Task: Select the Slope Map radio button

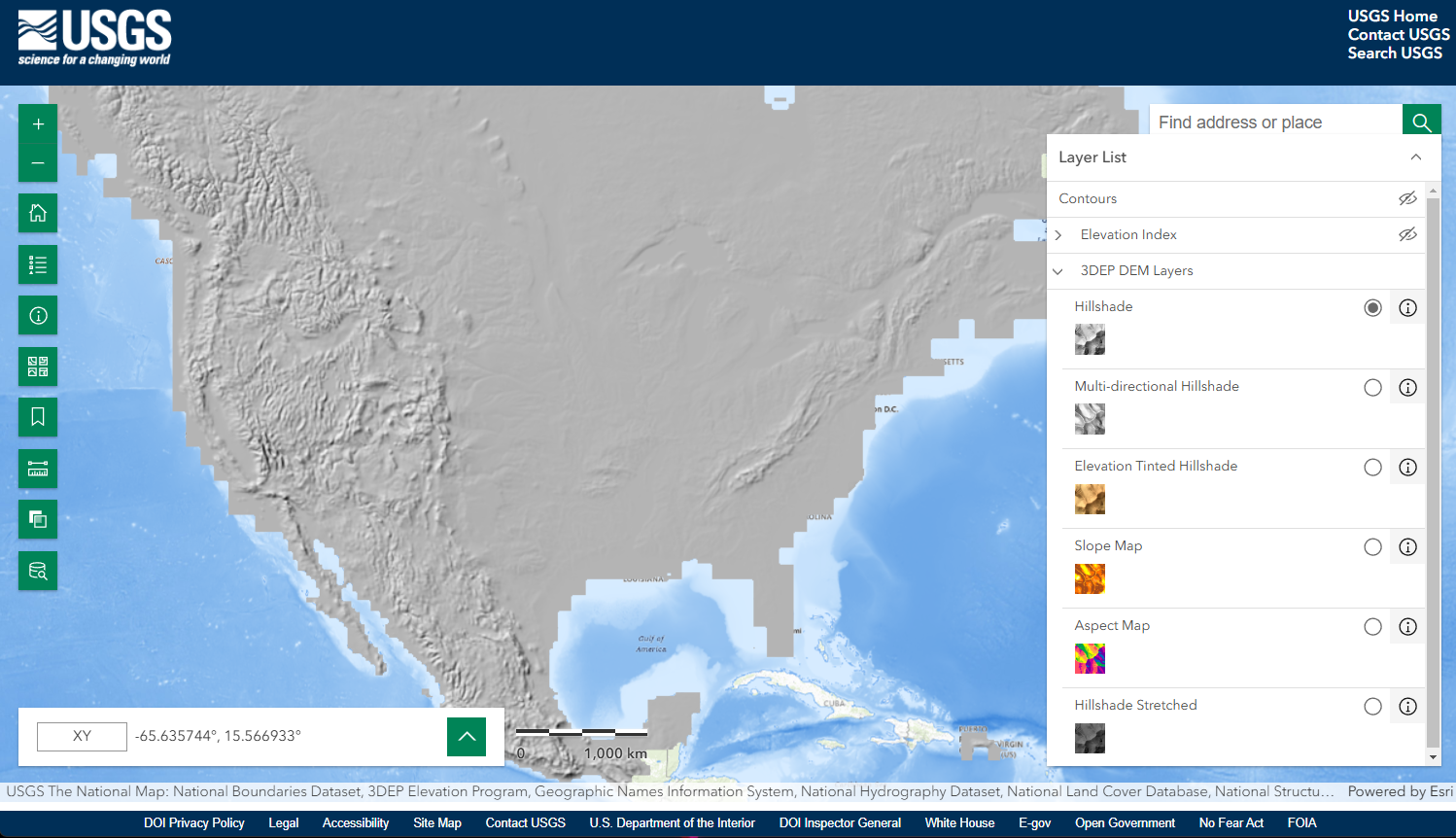Action: tap(1372, 547)
